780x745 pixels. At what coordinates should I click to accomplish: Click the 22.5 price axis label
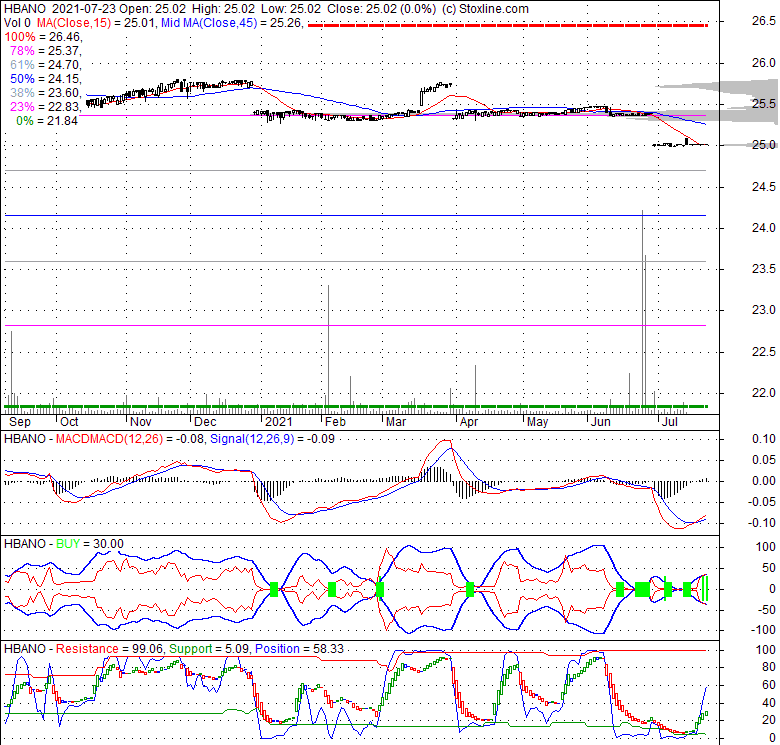(x=764, y=352)
